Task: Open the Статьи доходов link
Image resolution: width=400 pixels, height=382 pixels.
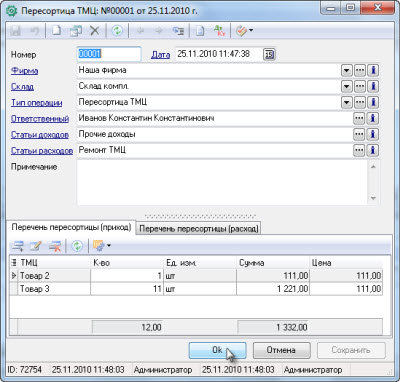Action: [x=40, y=135]
